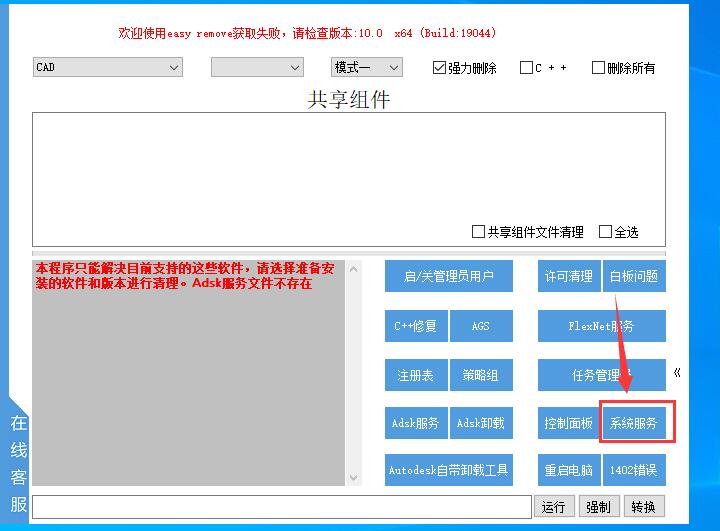Image resolution: width=720 pixels, height=531 pixels.
Task: Collapse side panel with « arrow
Action: coord(677,373)
